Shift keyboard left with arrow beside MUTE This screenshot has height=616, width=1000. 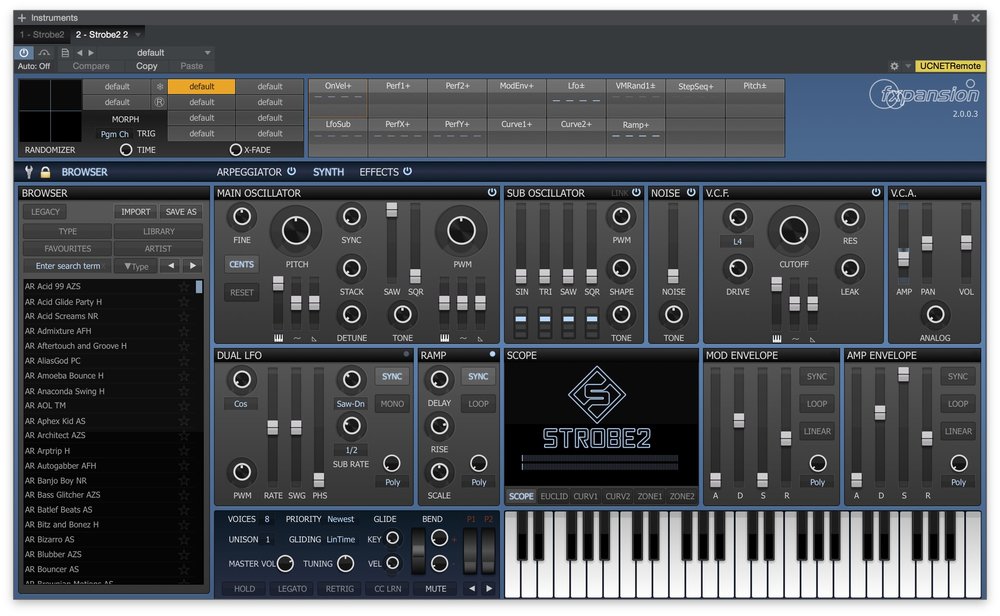pyautogui.click(x=471, y=589)
